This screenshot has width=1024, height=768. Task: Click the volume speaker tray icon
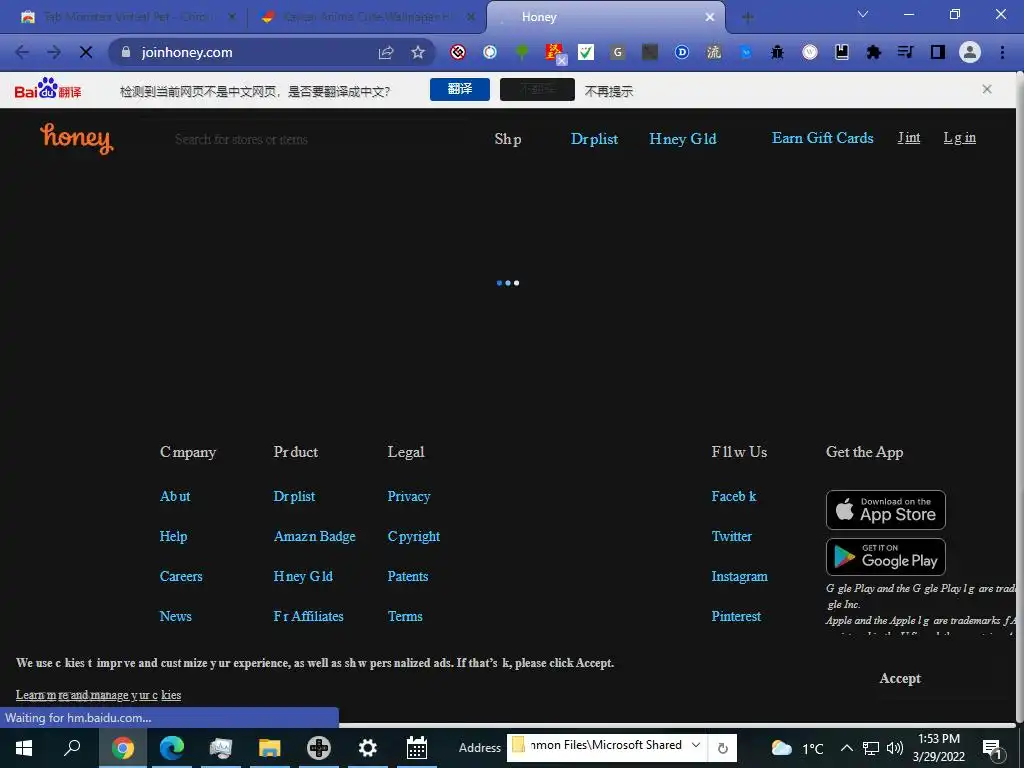pyautogui.click(x=895, y=748)
